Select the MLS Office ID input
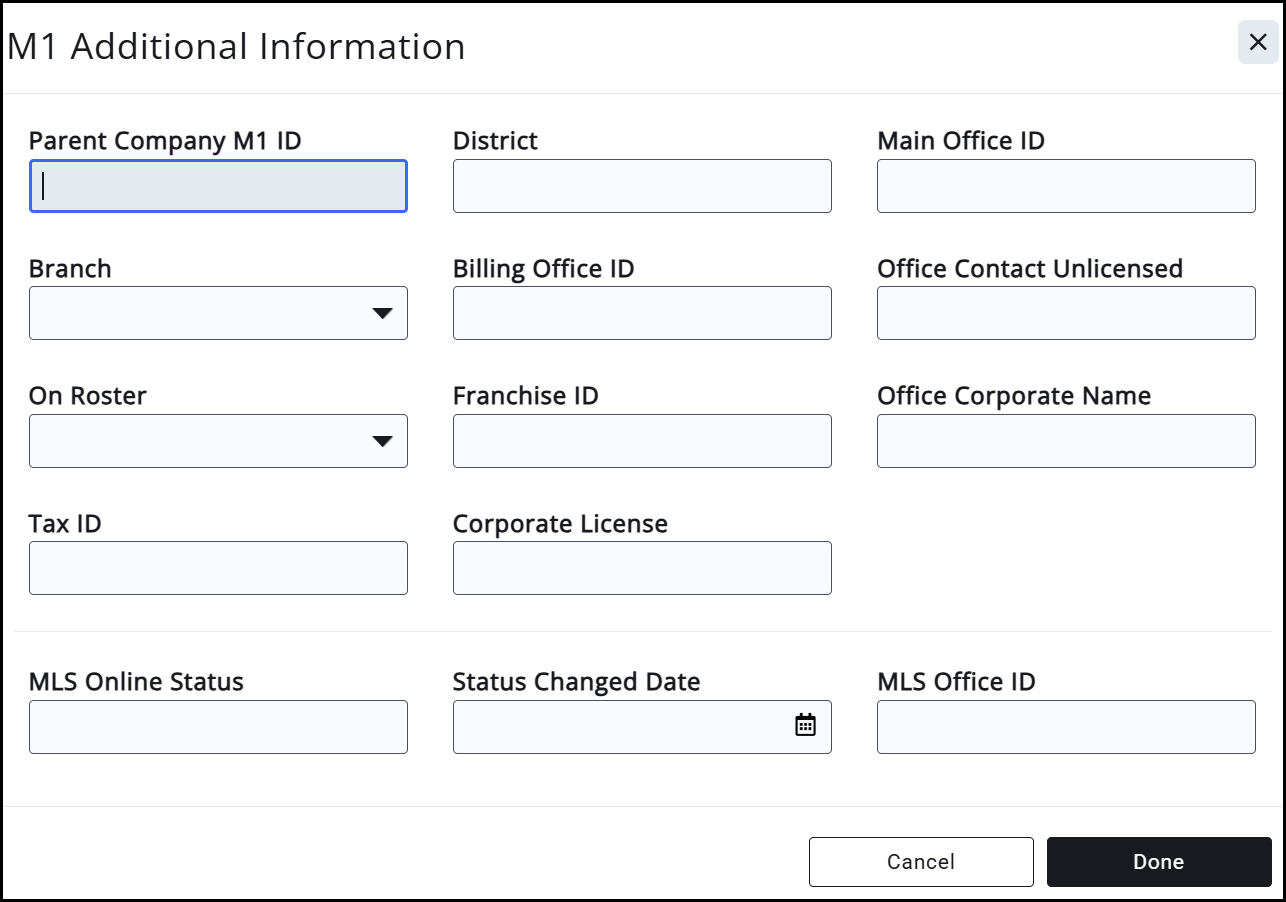 tap(1065, 727)
